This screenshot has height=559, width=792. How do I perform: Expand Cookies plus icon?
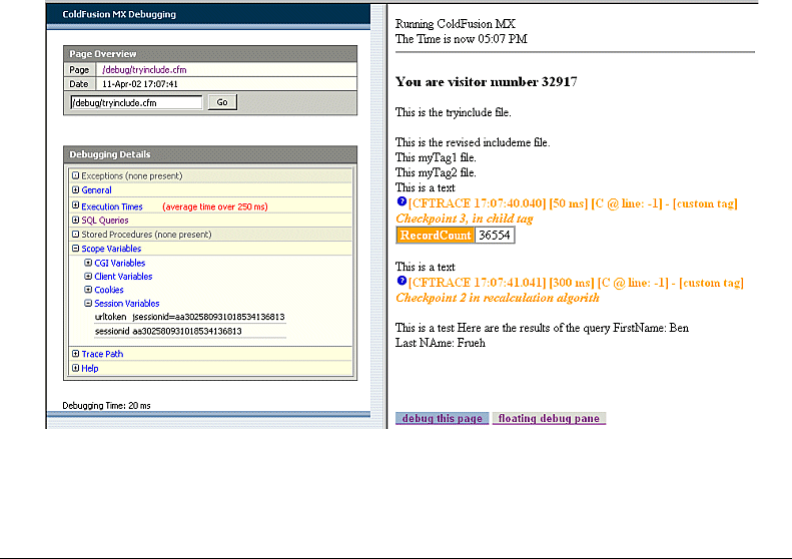tap(88, 289)
